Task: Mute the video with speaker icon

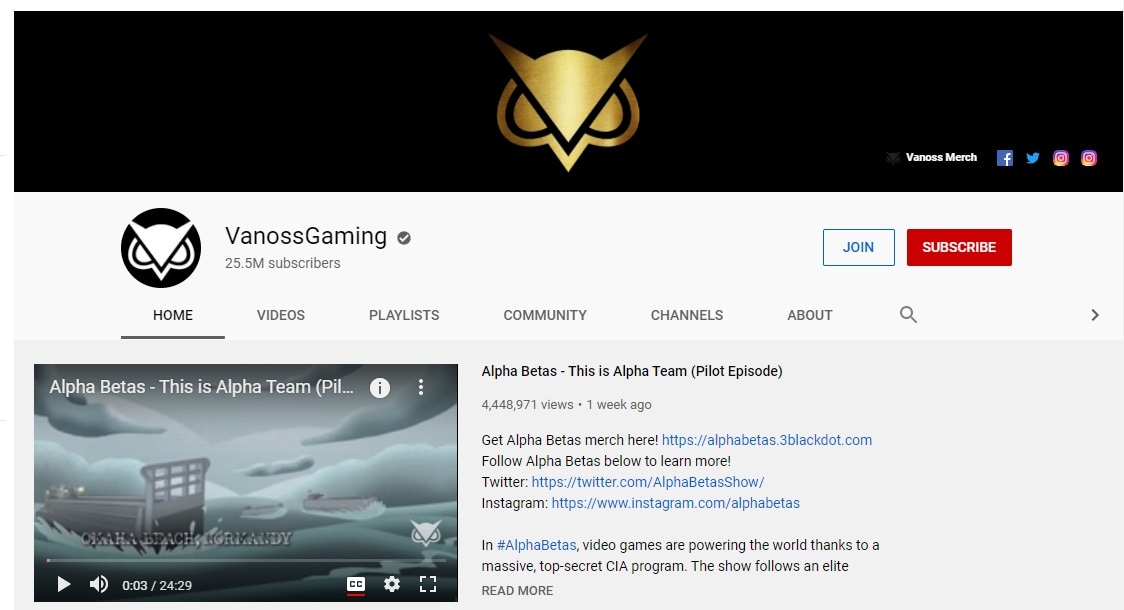Action: click(x=99, y=584)
